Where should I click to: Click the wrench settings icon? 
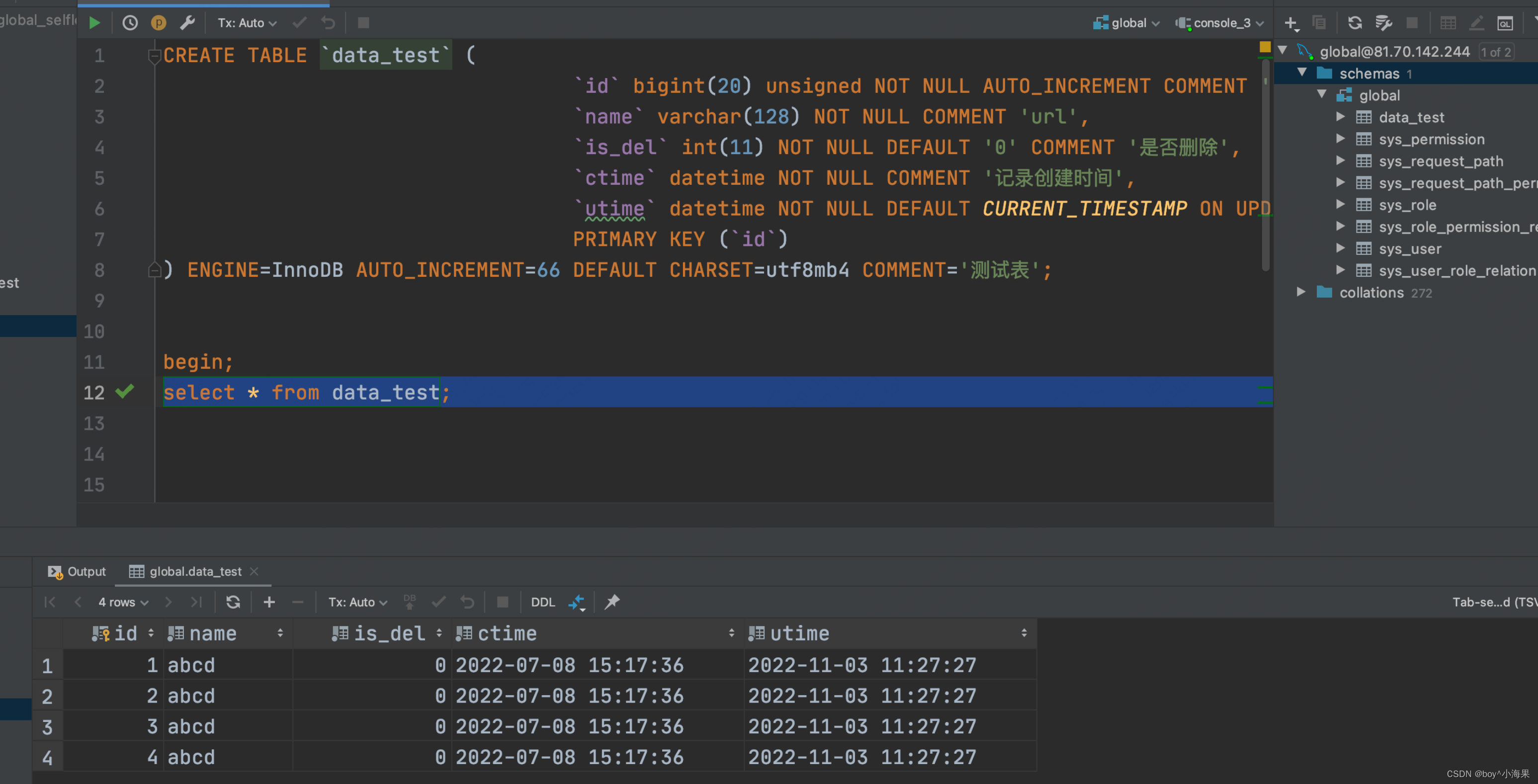(187, 23)
